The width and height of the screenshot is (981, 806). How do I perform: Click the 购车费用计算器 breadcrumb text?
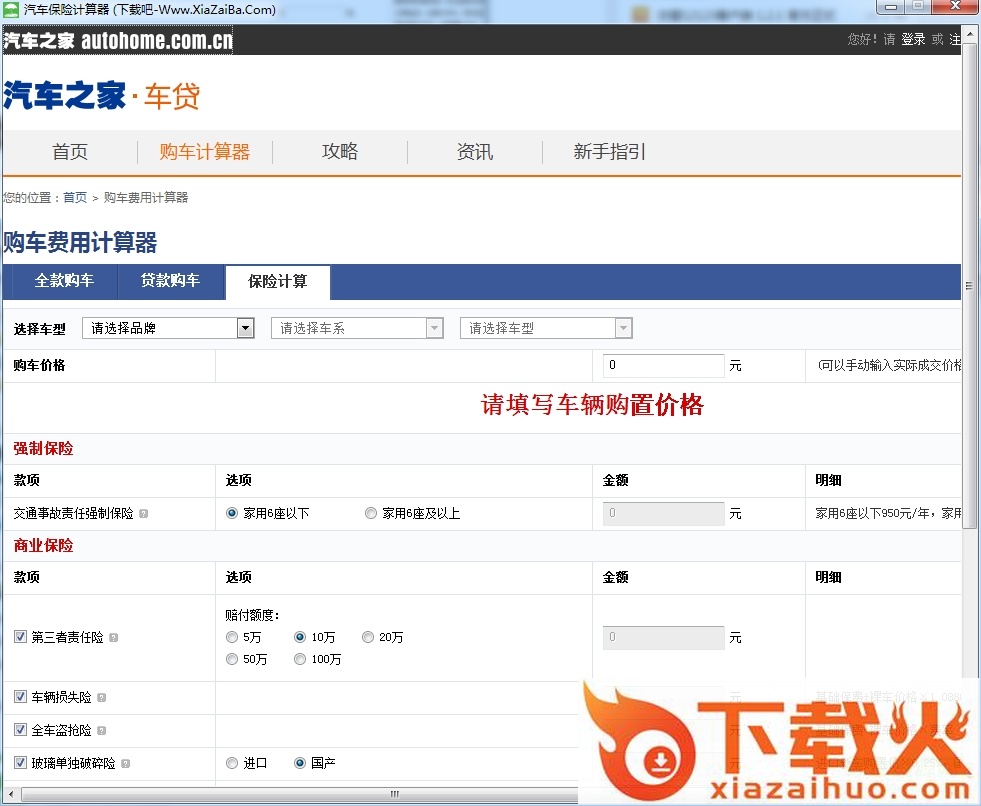[x=146, y=198]
